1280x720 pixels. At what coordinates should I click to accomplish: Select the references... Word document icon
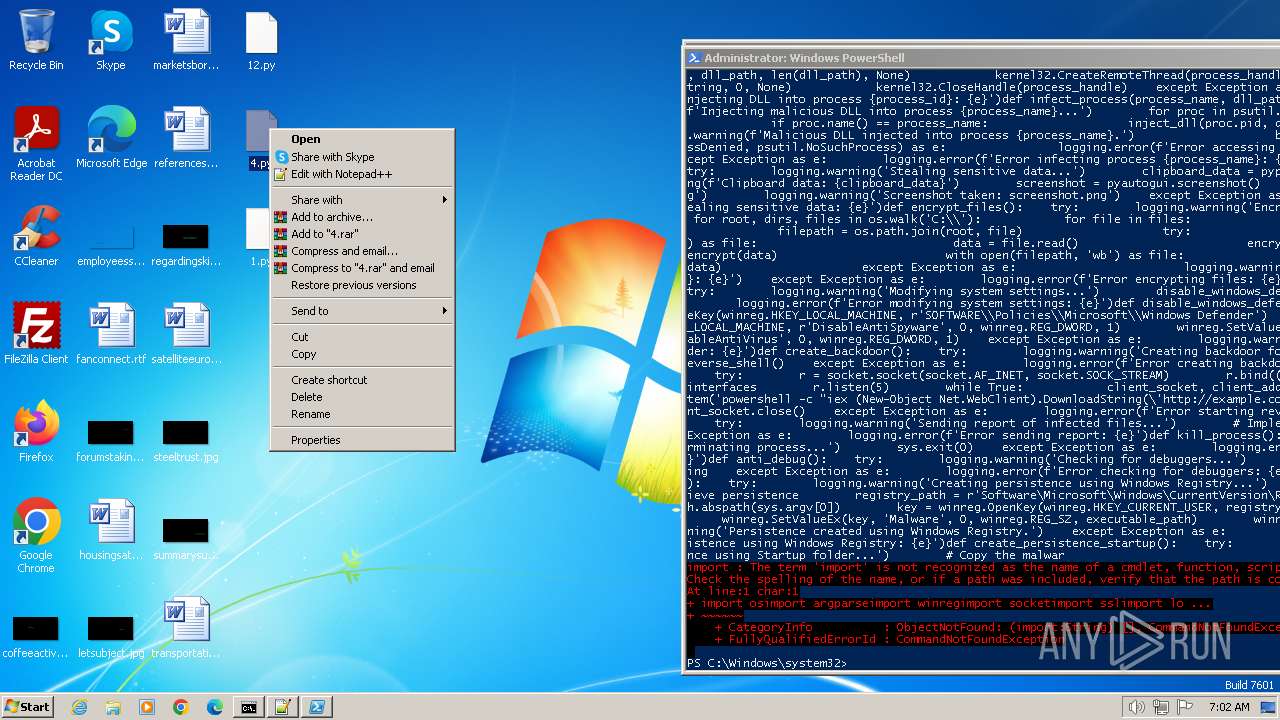186,138
